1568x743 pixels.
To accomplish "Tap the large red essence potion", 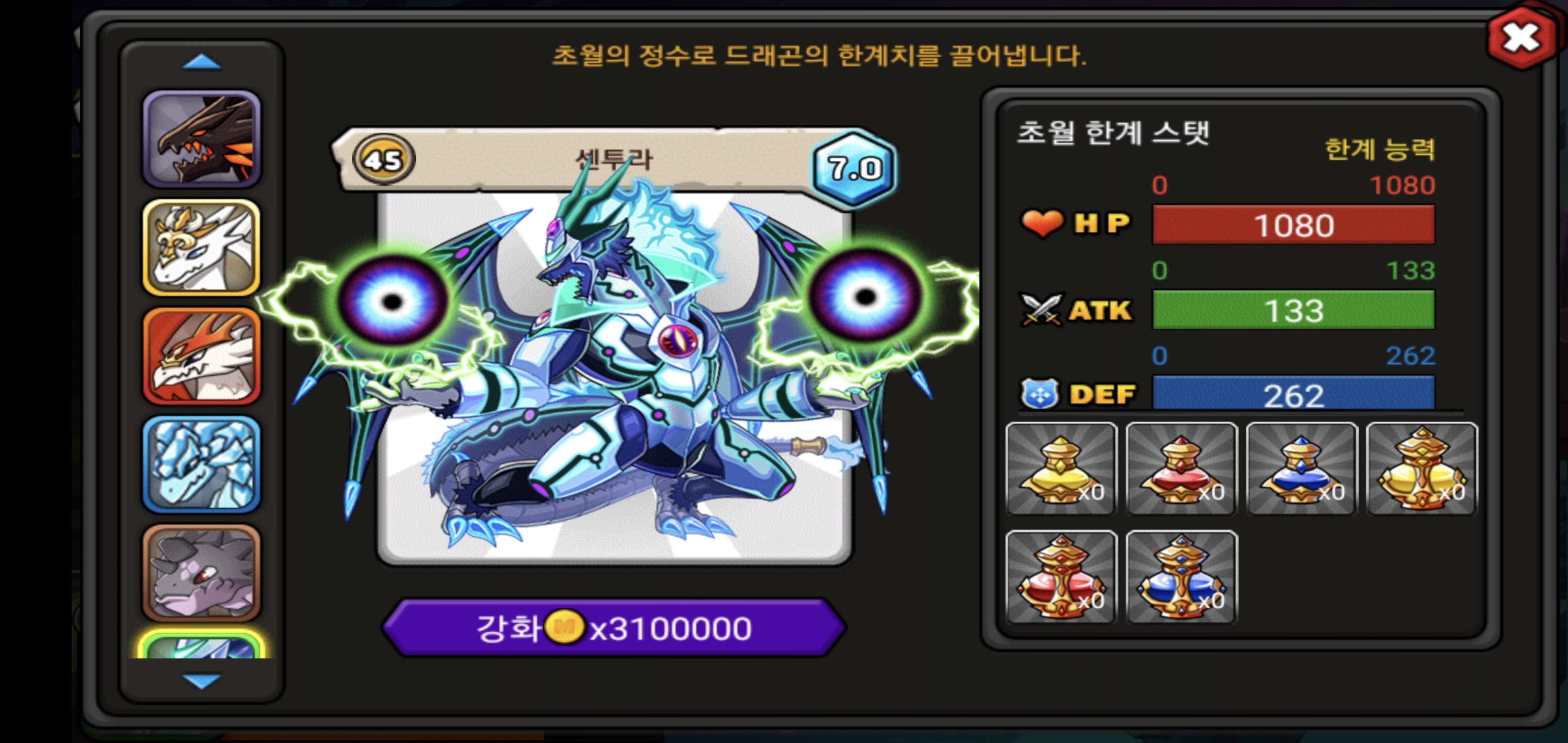I will coord(1061,577).
